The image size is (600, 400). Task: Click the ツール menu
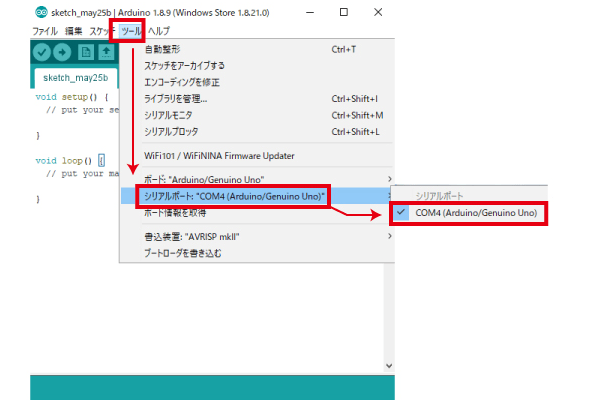click(x=131, y=31)
